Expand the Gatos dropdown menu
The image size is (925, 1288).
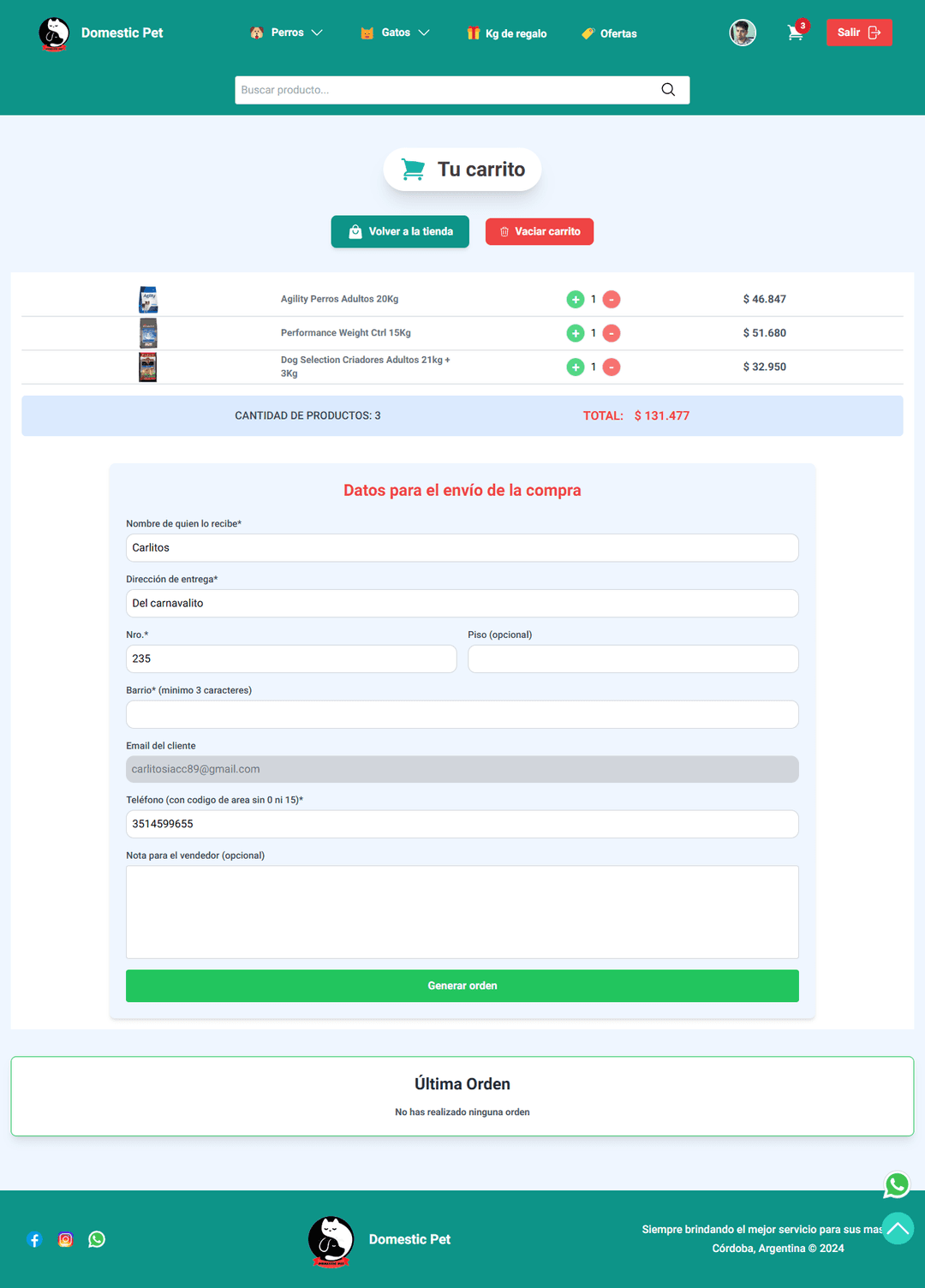point(395,33)
